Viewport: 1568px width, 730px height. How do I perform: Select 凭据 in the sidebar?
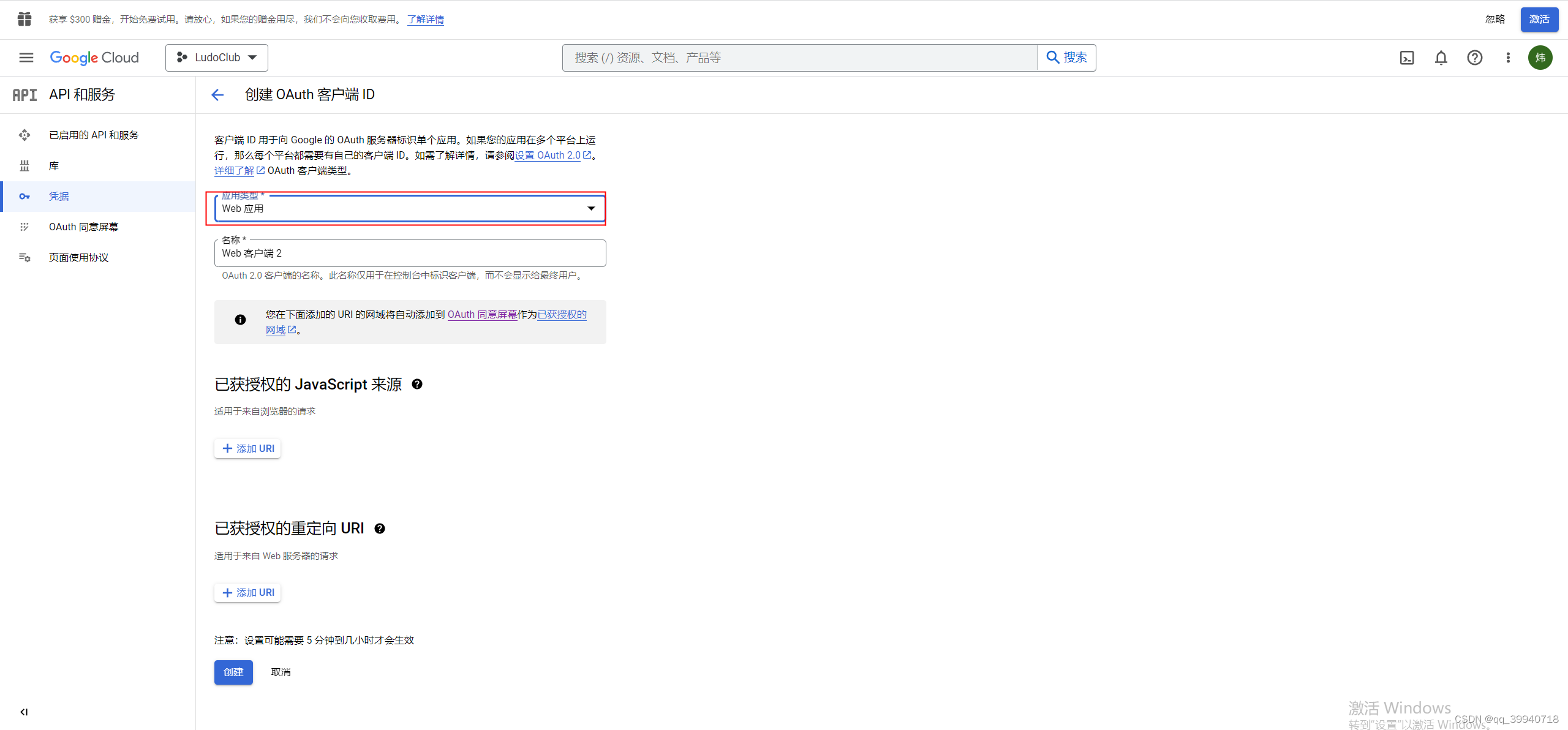tap(59, 197)
